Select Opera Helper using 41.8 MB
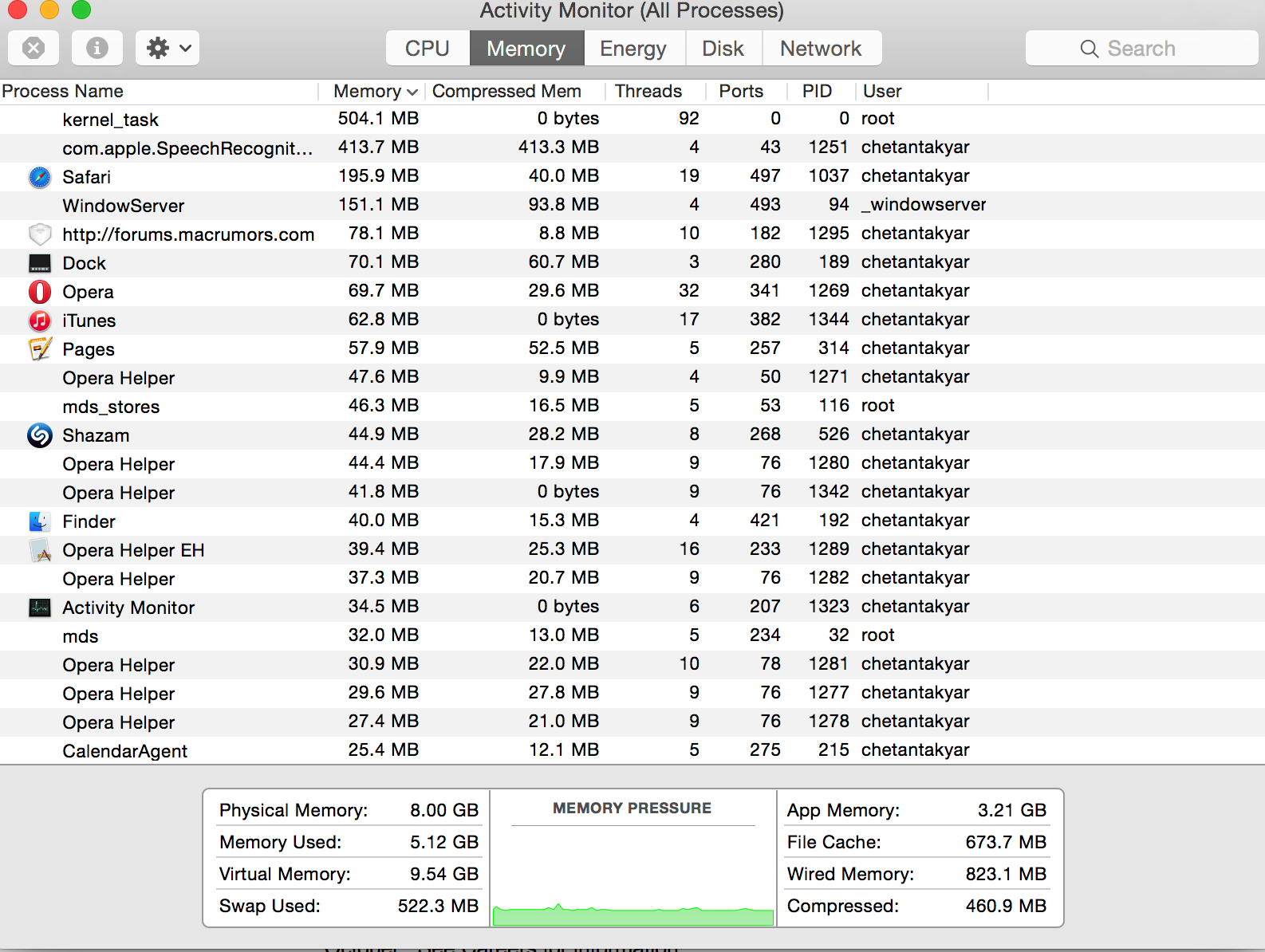The width and height of the screenshot is (1265, 952). coord(632,492)
